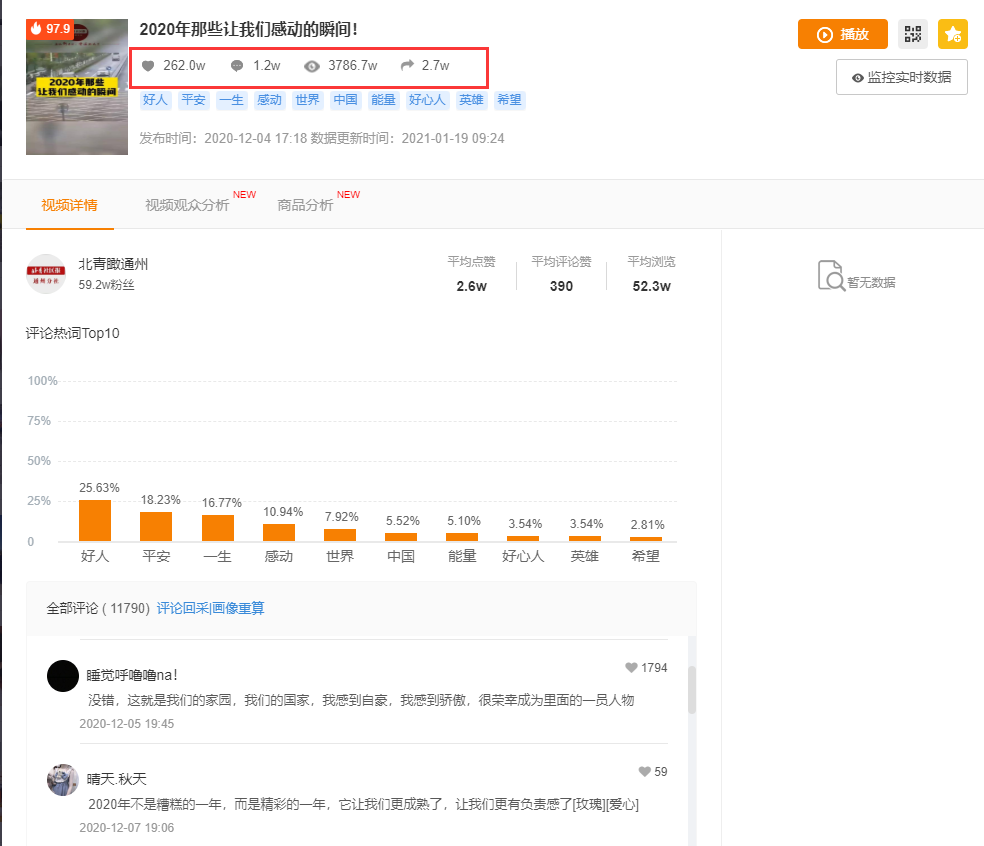The height and width of the screenshot is (846, 984).
Task: Click the yellow star favorite icon
Action: (x=953, y=34)
